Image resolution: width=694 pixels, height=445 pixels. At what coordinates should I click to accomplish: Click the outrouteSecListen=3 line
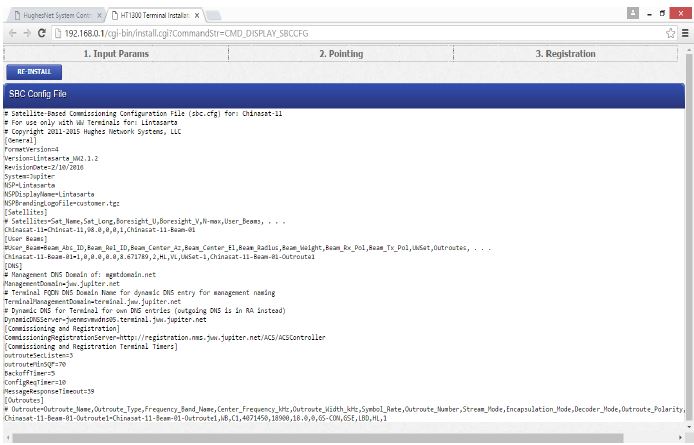(39, 355)
